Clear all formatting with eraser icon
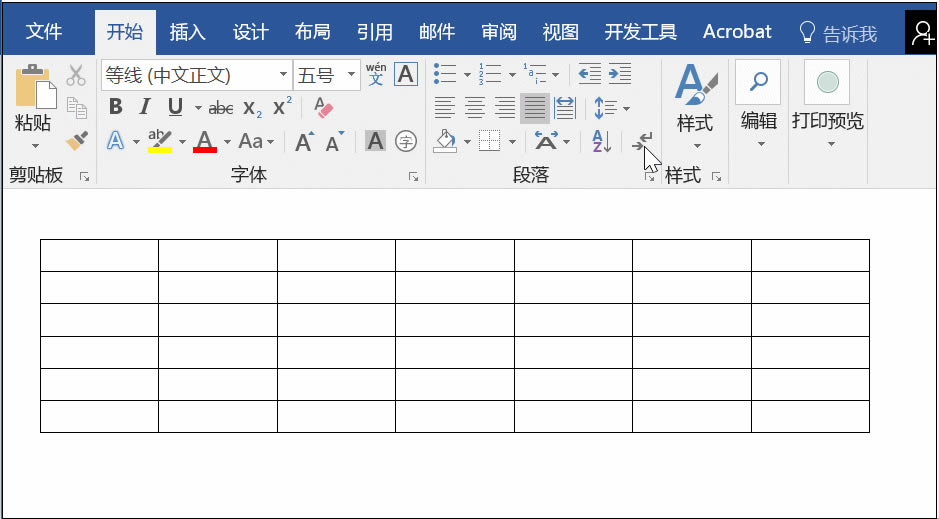Viewport: 939px width, 519px height. 323,108
